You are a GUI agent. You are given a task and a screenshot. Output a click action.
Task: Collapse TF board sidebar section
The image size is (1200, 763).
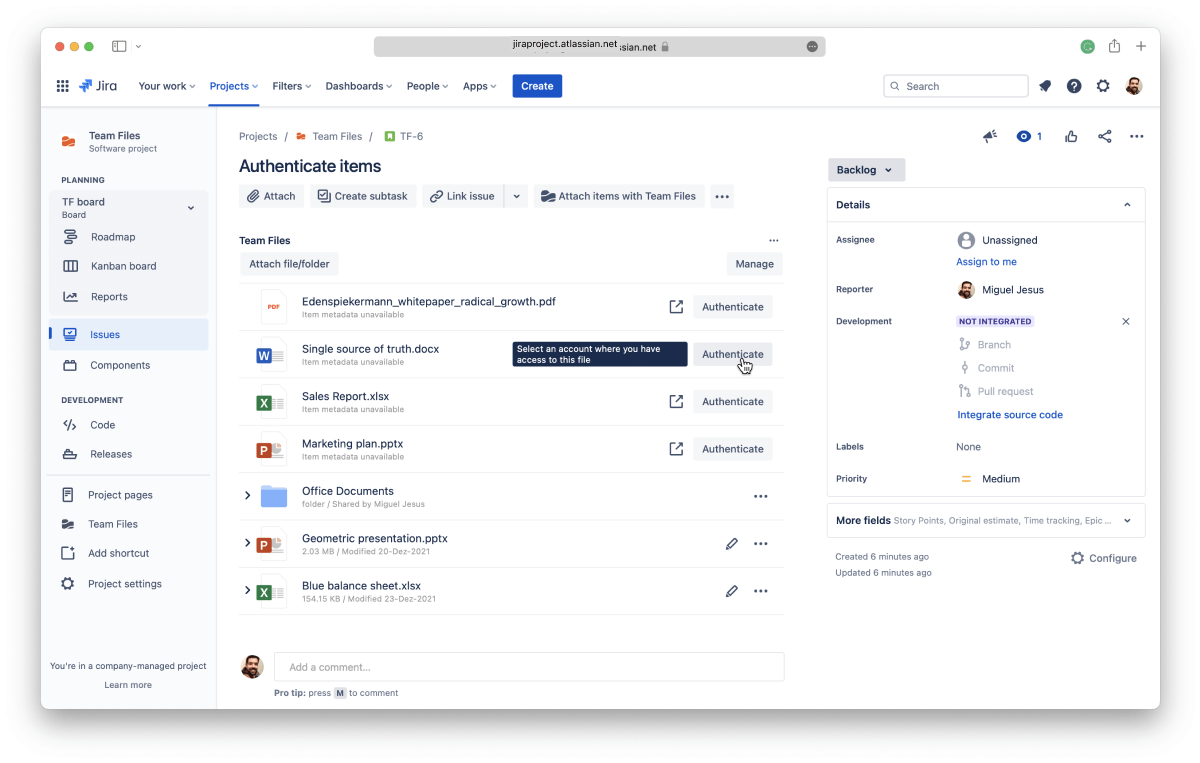191,208
